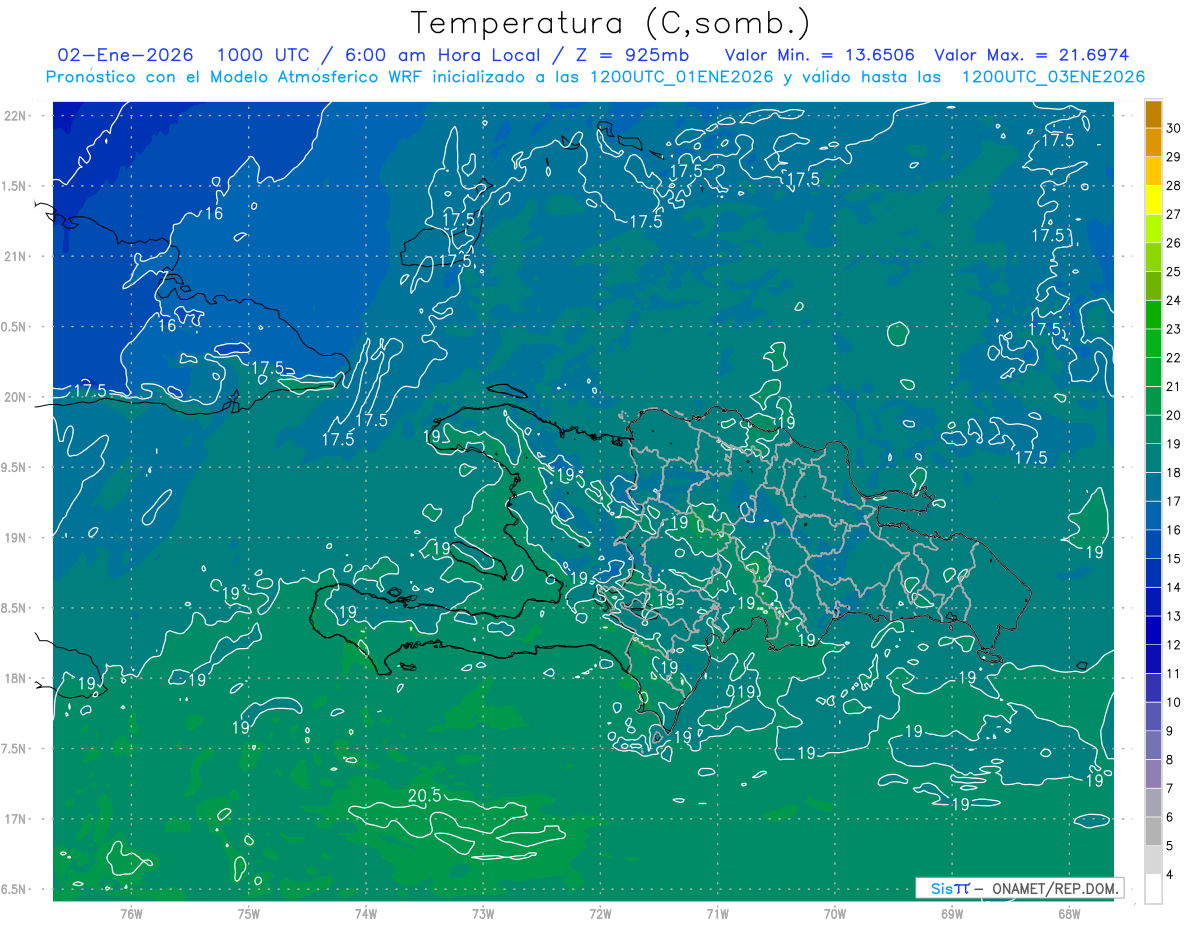The image size is (1200, 927).
Task: Click the "19N" latitude axis label
Action: [x=15, y=537]
